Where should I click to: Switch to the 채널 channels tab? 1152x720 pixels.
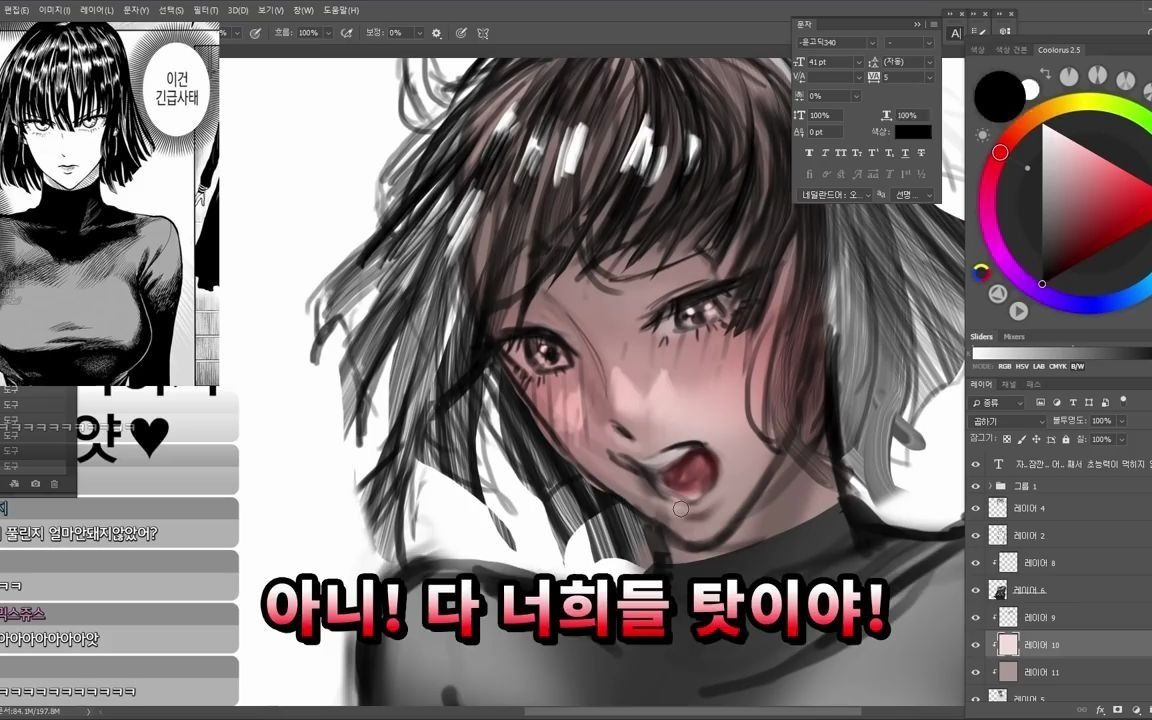[1009, 384]
